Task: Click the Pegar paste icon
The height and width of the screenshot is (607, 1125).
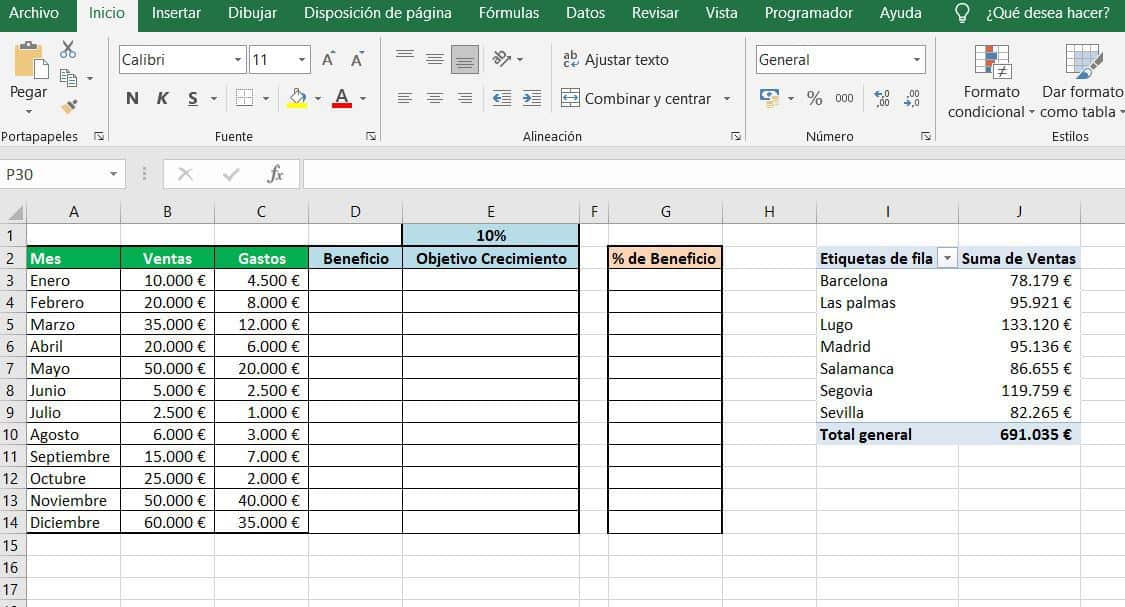Action: (x=29, y=60)
